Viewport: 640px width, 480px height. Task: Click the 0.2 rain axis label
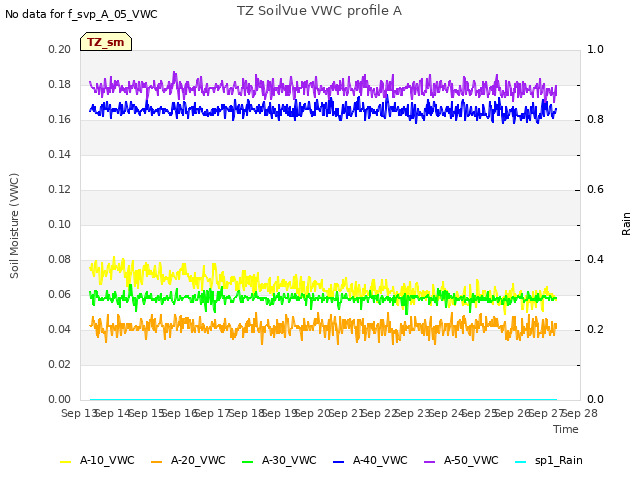pos(595,329)
